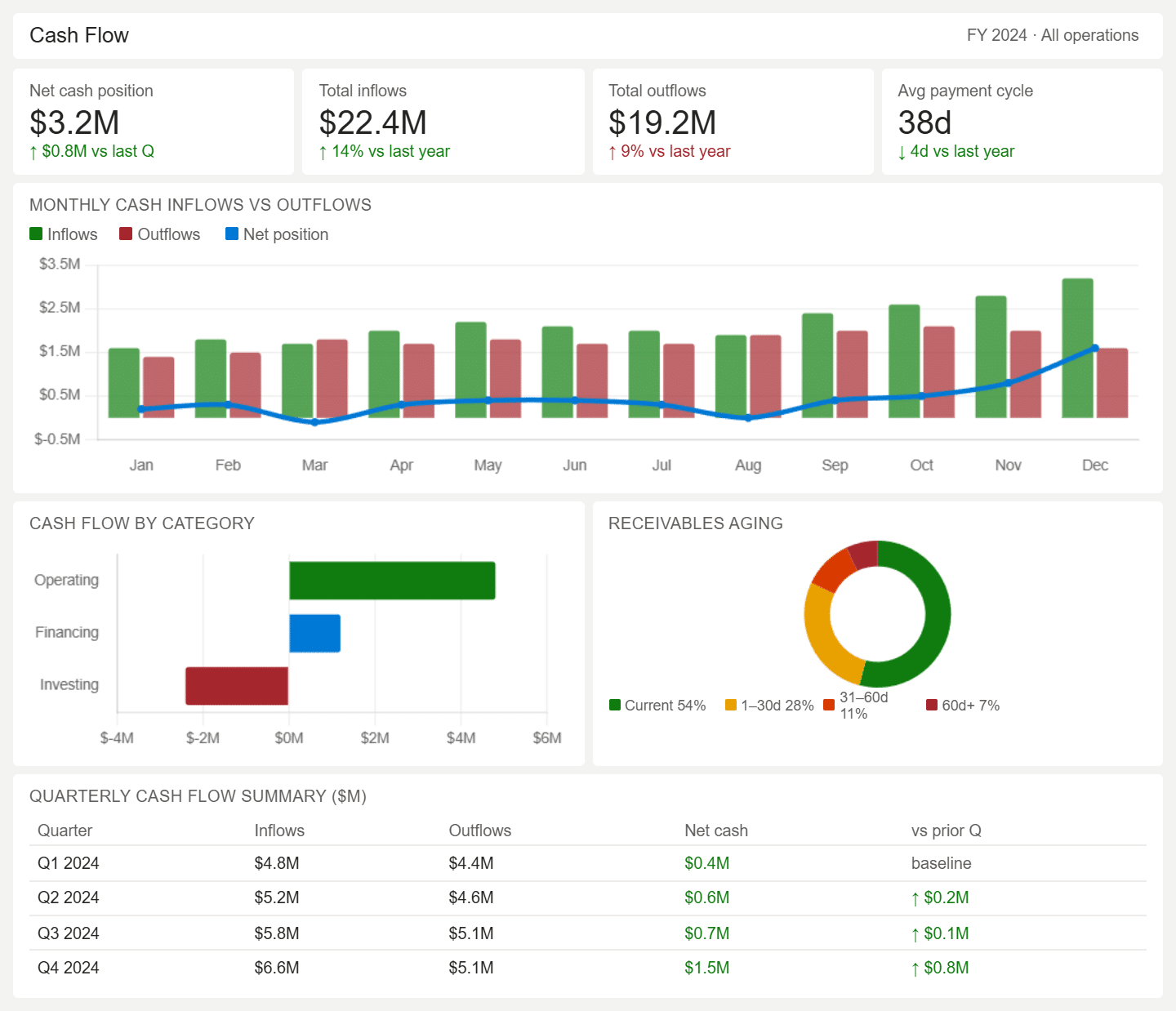Click the green December inflows bar
Screen dimensions: 1176x1011
tap(1078, 348)
